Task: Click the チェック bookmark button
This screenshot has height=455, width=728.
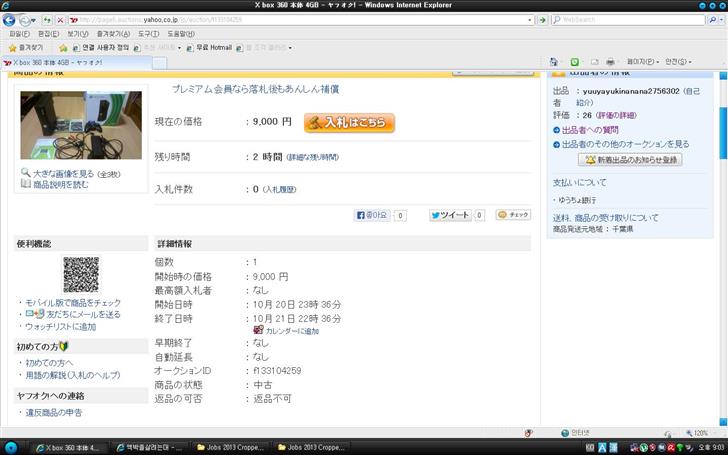Action: (x=513, y=215)
